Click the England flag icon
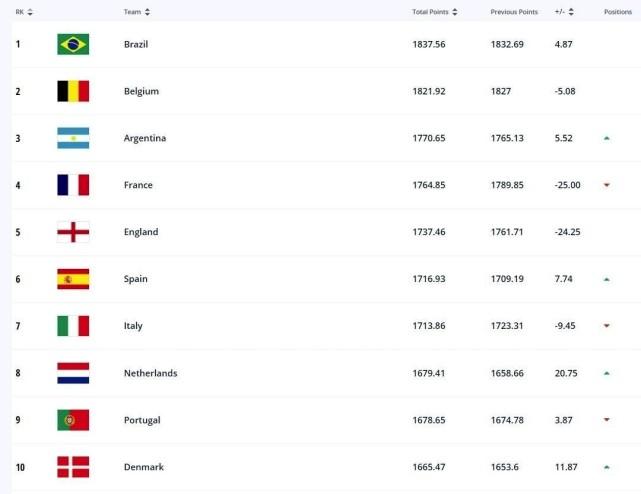 pyautogui.click(x=73, y=232)
